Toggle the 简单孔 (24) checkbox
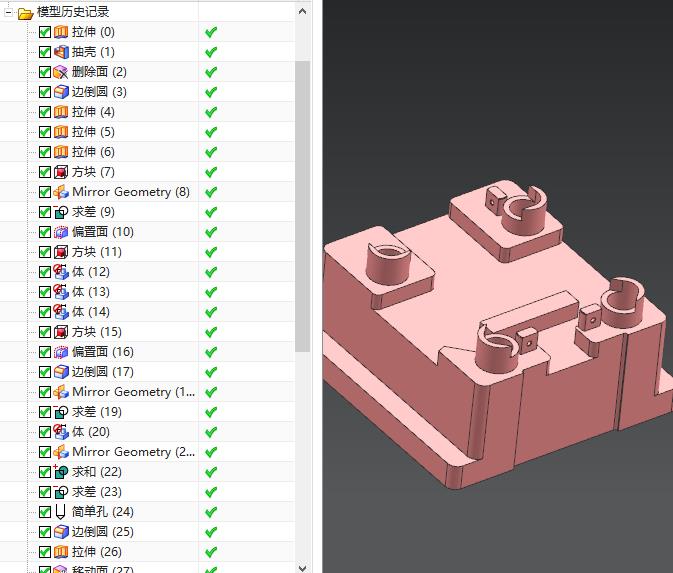Image resolution: width=673 pixels, height=573 pixels. point(45,512)
